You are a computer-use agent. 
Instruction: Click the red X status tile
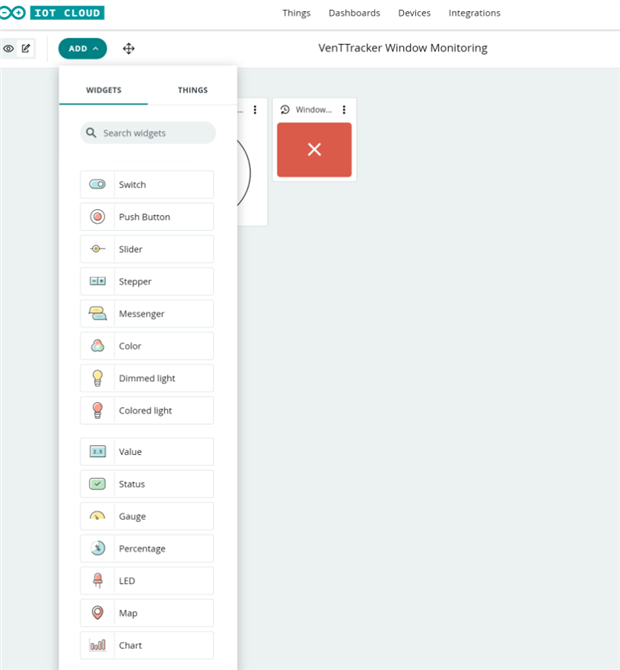pos(314,150)
